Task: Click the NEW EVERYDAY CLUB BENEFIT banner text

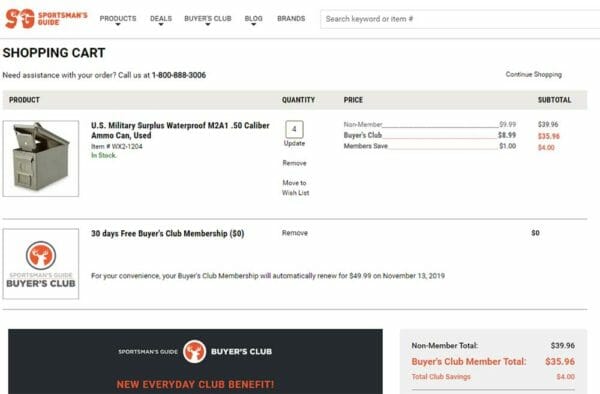Action: 195,384
